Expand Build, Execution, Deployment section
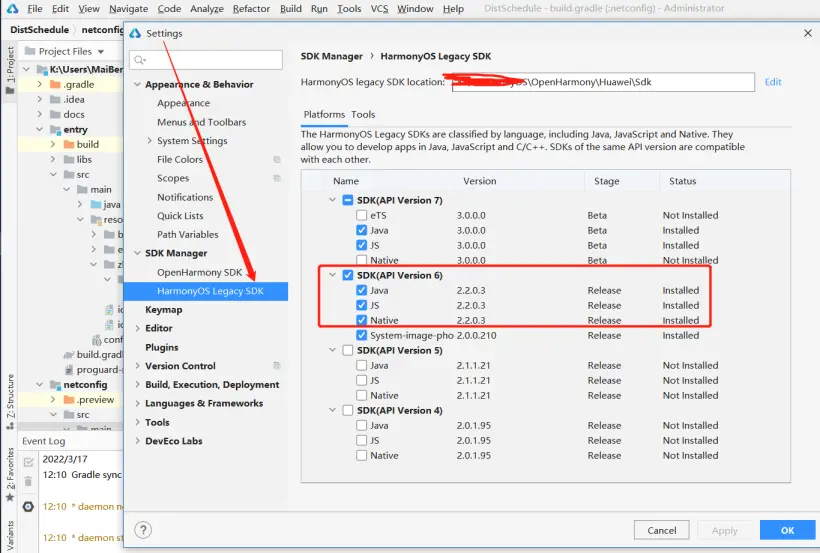The image size is (820, 553). pos(138,385)
